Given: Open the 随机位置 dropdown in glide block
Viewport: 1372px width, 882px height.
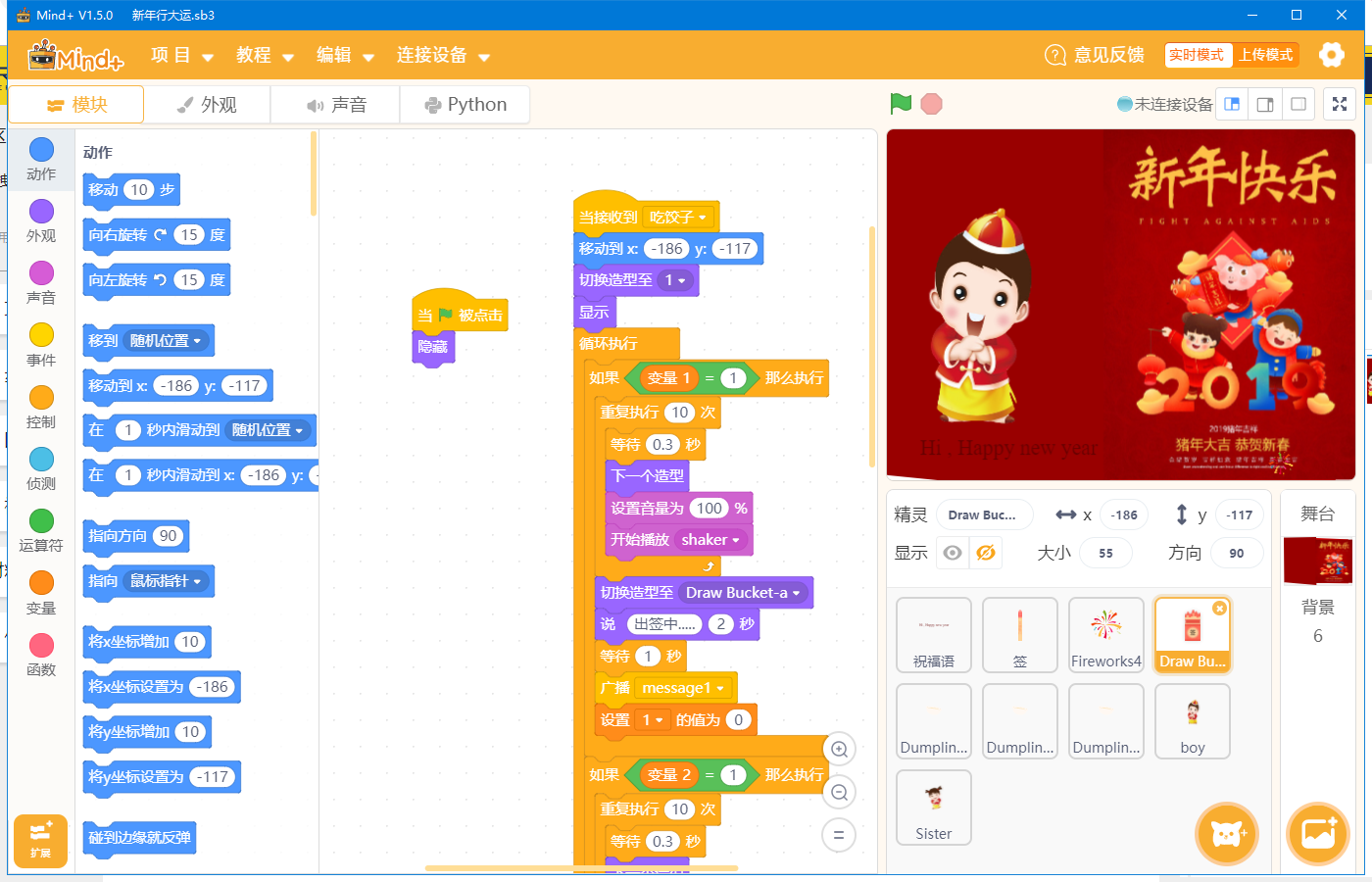Looking at the screenshot, I should [x=268, y=430].
